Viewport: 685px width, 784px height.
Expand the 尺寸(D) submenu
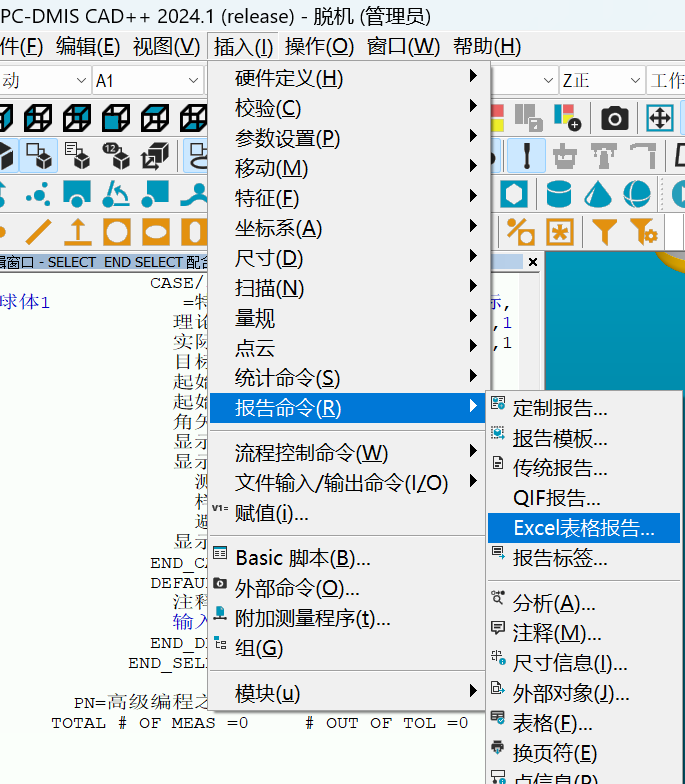347,258
